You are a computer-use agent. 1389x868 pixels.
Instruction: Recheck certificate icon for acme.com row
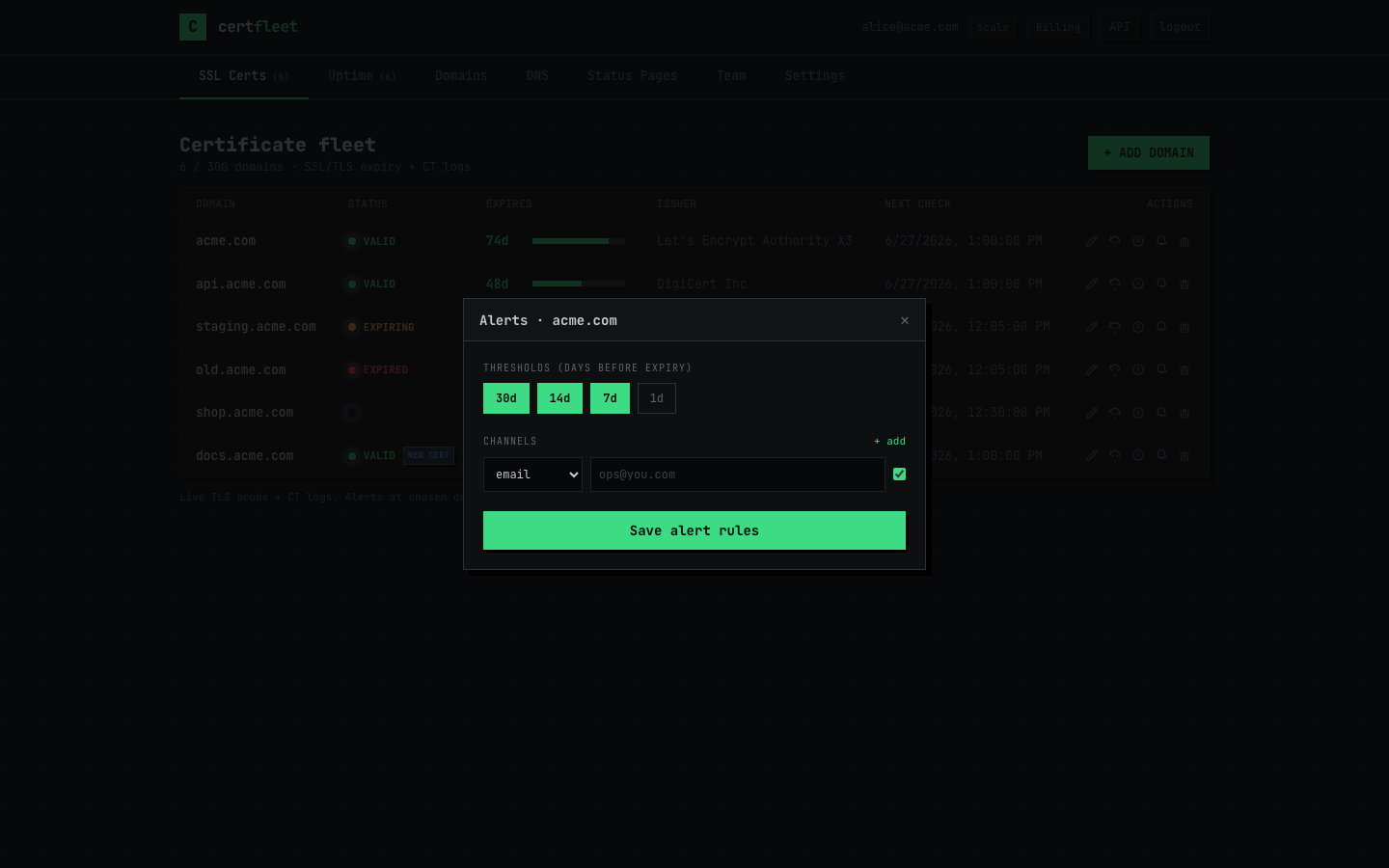1114,241
